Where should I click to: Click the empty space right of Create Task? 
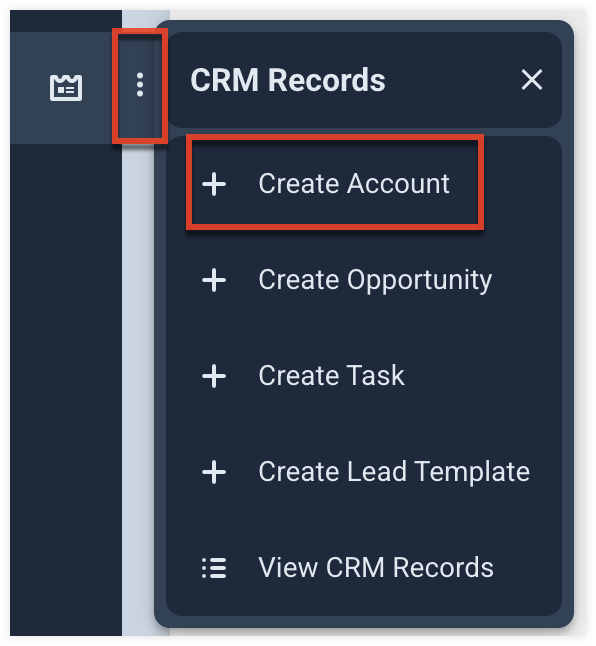(482, 376)
